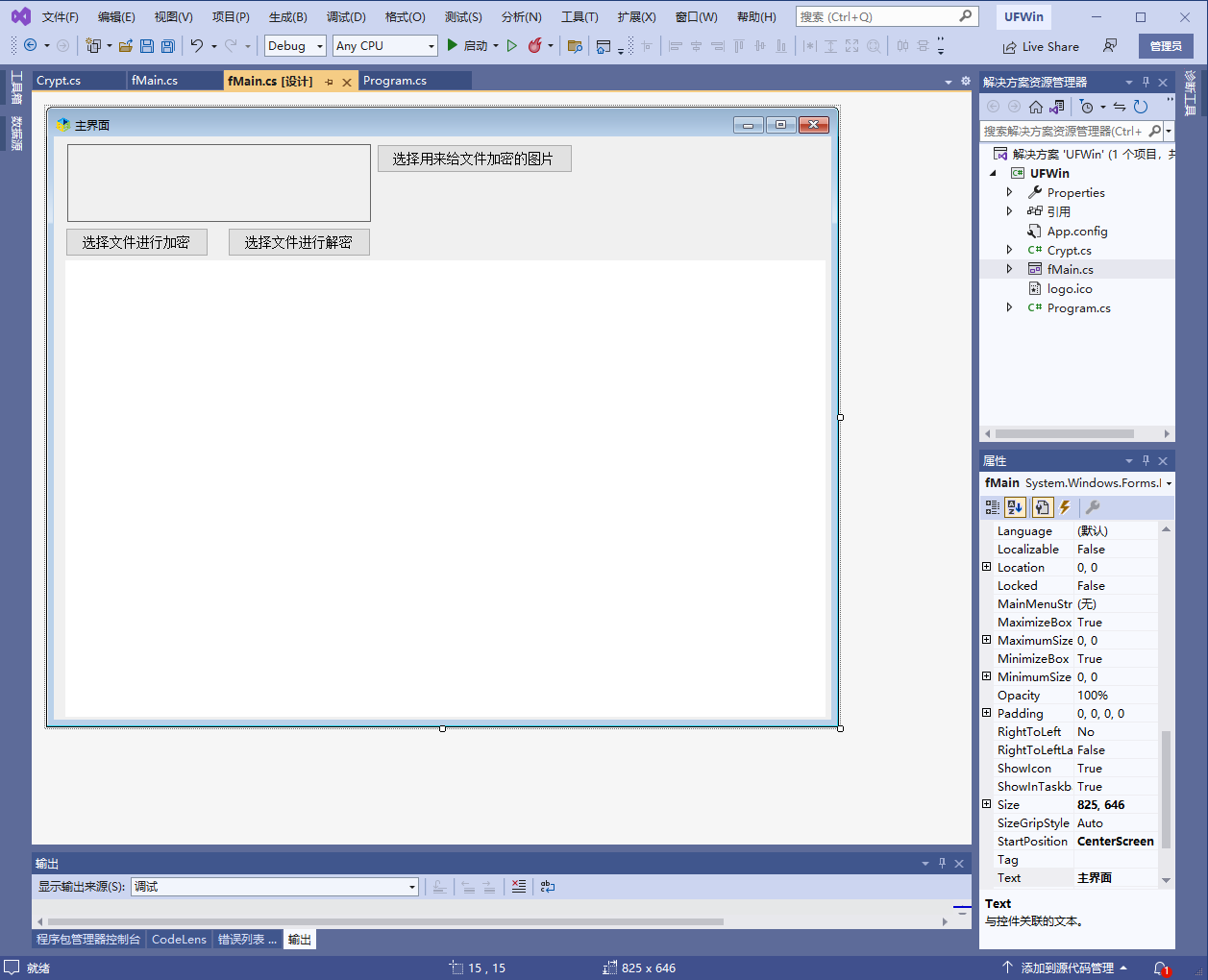1208x980 pixels.
Task: Create a new project from the toolbar
Action: [x=93, y=45]
